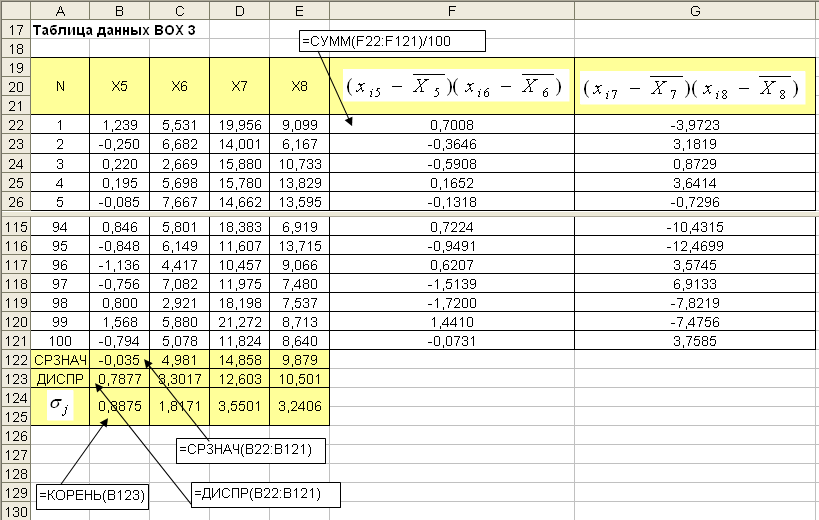Select cell with value -10,4315

click(x=695, y=227)
